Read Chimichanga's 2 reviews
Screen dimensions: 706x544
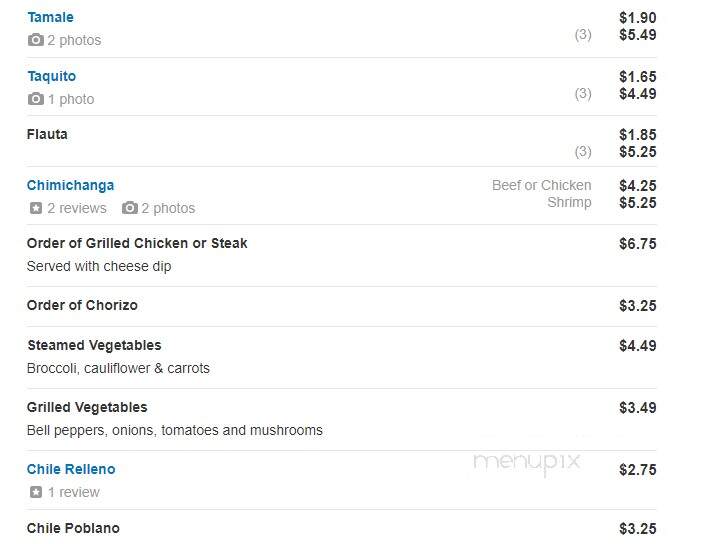point(77,208)
